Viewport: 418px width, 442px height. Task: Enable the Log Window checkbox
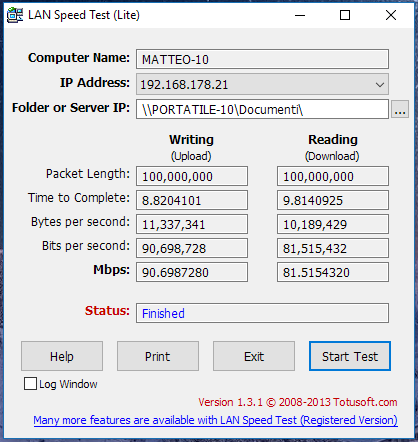(30, 384)
